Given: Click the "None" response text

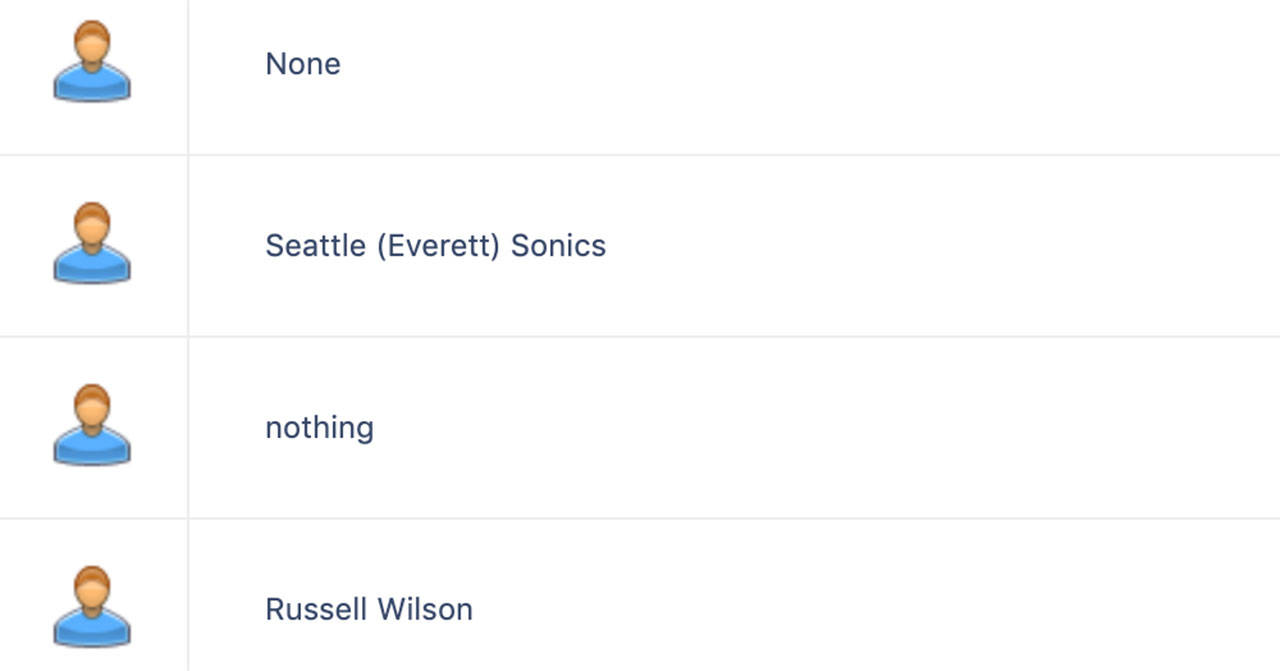Looking at the screenshot, I should tap(303, 64).
